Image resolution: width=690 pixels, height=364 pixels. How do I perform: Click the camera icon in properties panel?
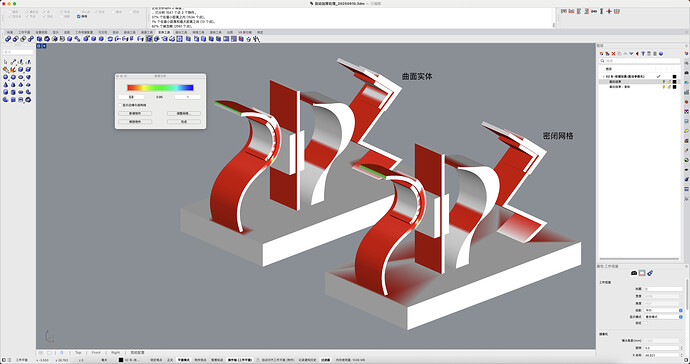(634, 273)
